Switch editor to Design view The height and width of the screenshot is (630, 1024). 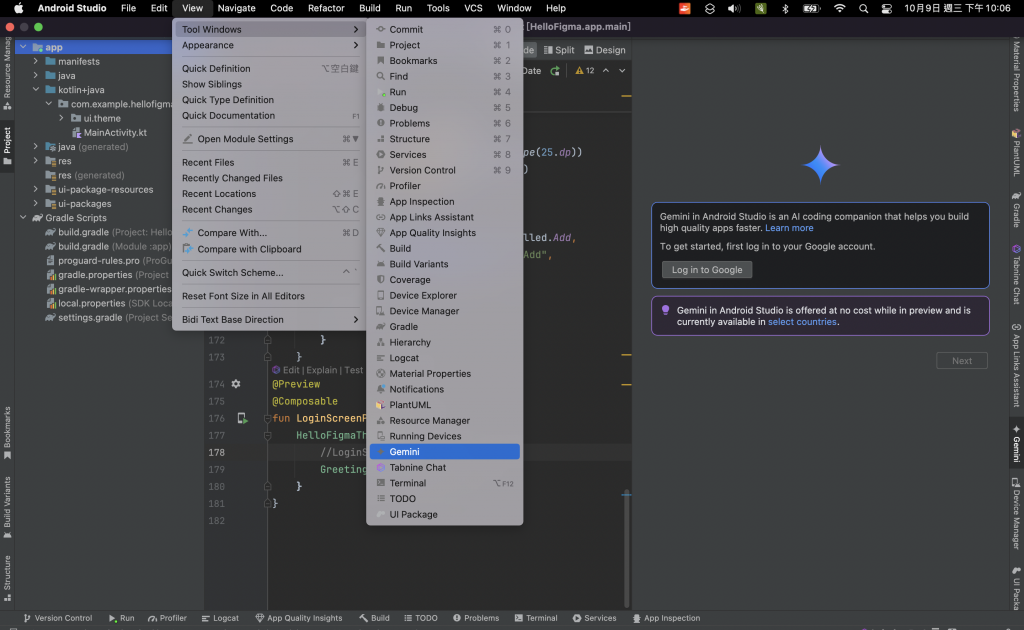tap(605, 50)
